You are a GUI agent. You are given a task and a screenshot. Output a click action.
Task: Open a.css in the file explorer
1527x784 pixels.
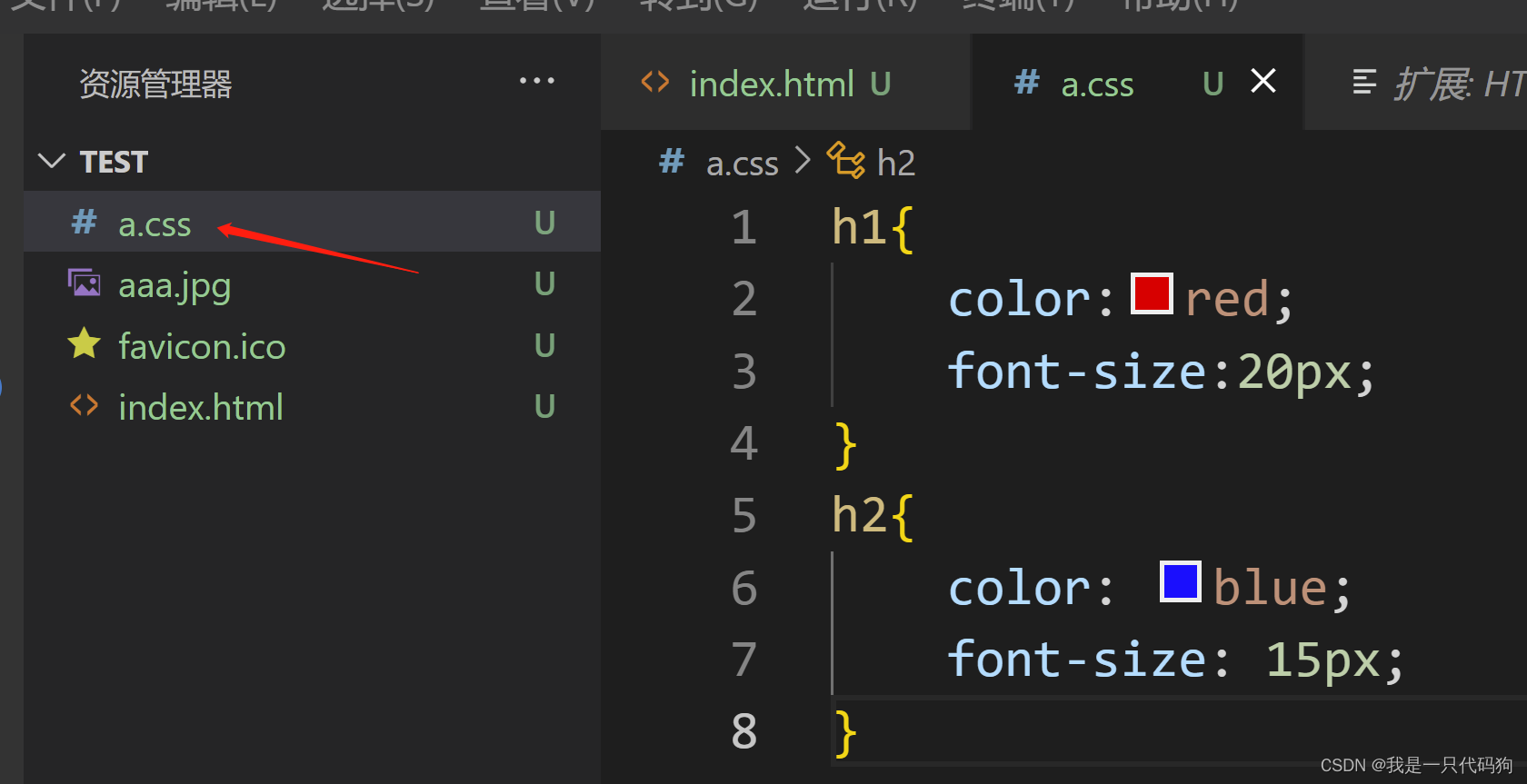312,223
